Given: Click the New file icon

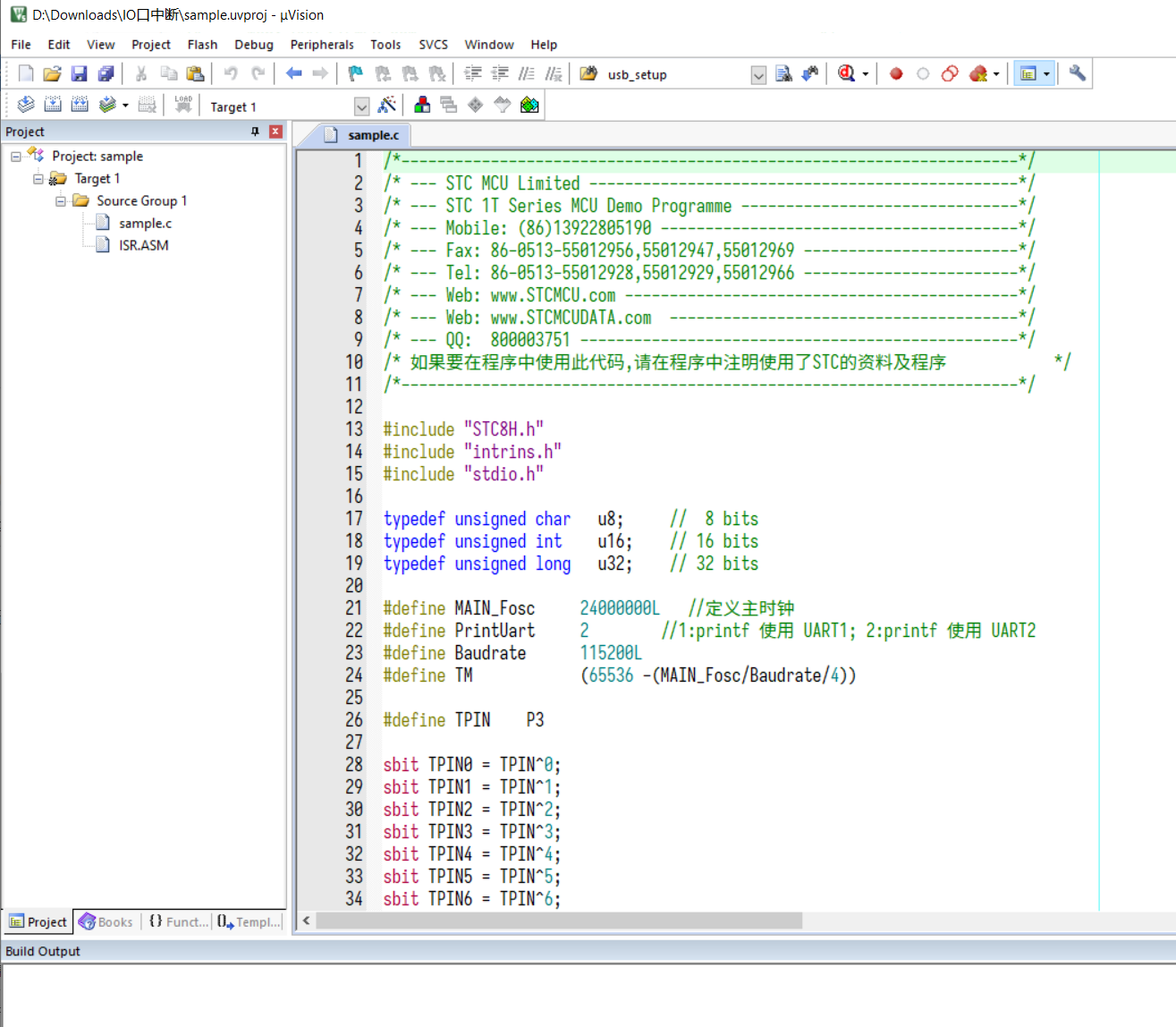Looking at the screenshot, I should coord(26,74).
